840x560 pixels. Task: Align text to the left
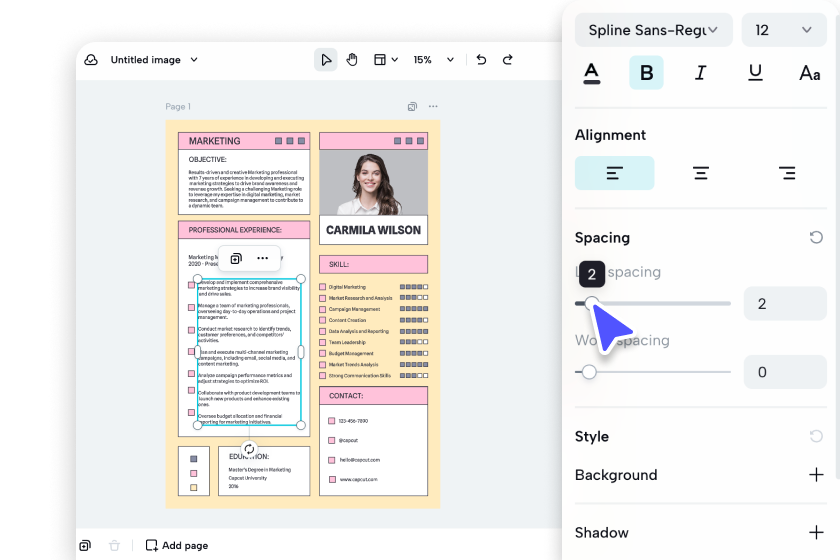(614, 173)
